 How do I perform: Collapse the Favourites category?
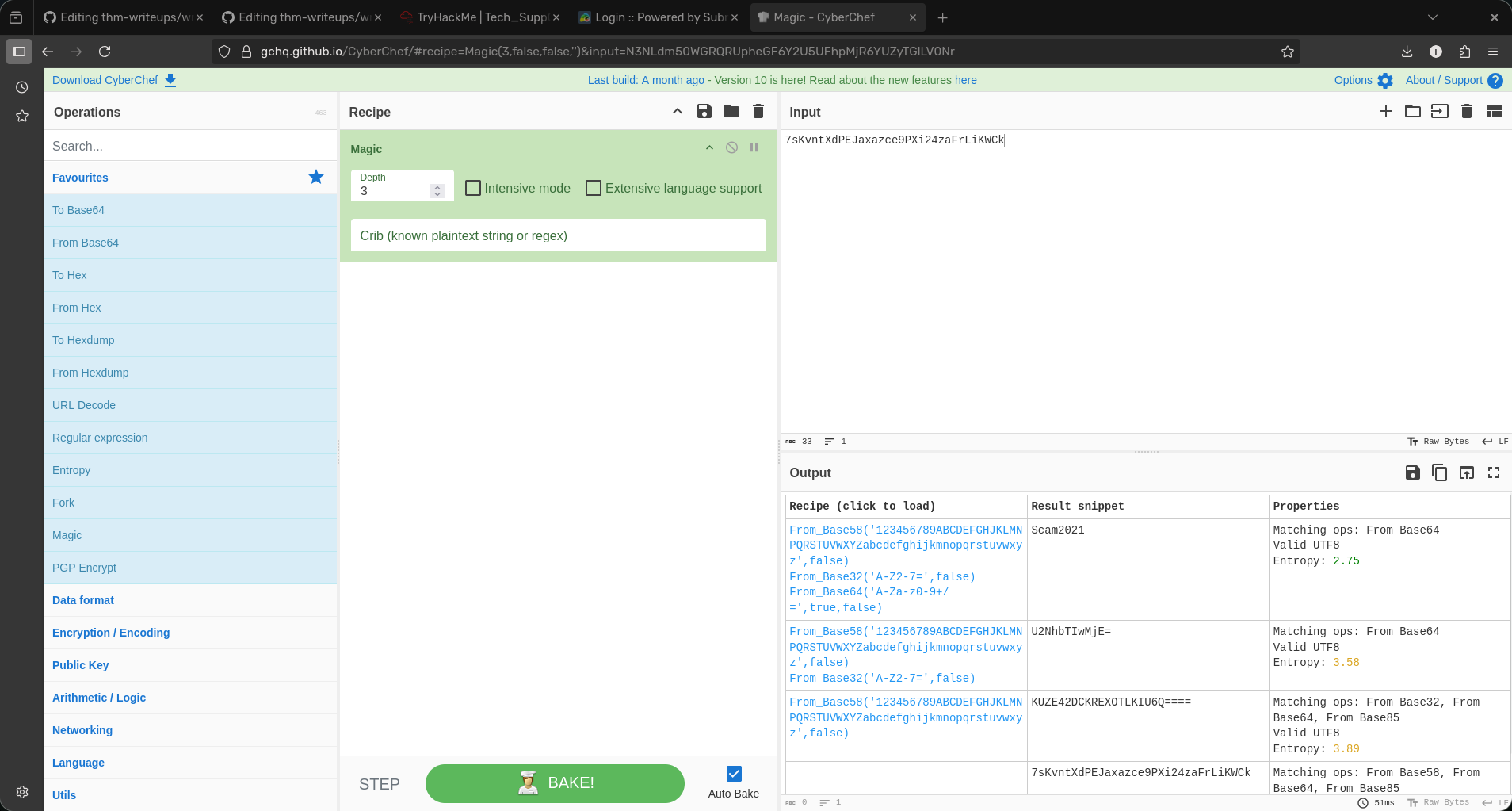(x=190, y=178)
